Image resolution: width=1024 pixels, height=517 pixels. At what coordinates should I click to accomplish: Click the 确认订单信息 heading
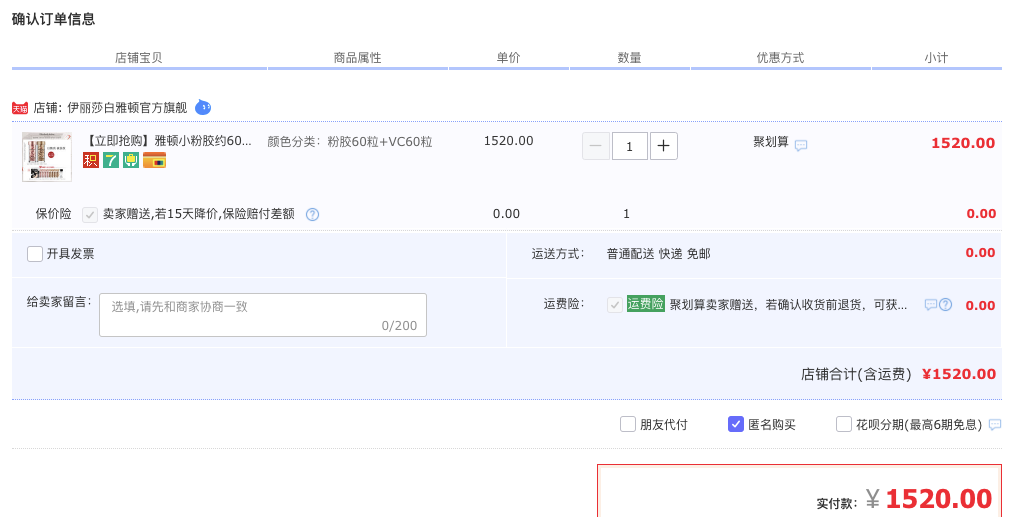[54, 20]
